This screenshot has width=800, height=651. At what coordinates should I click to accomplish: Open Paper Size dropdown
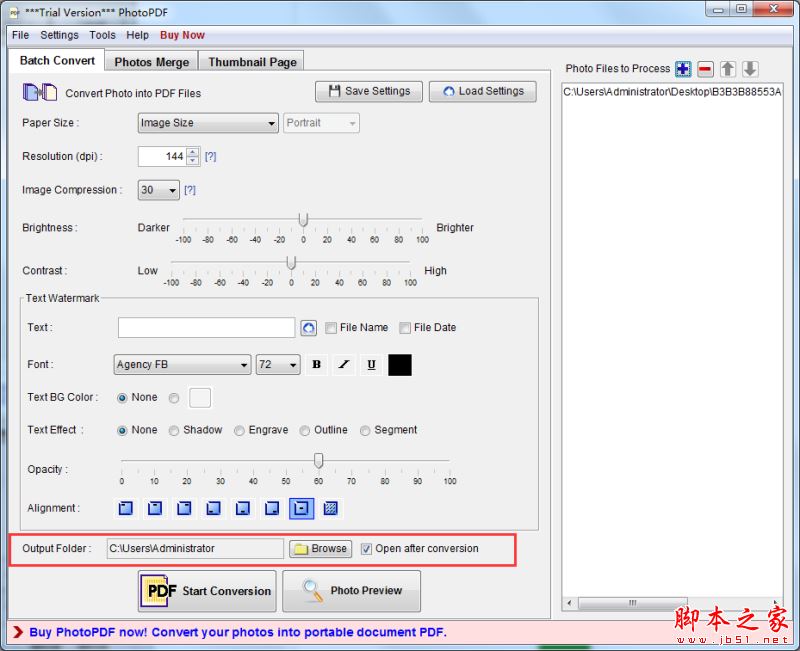point(208,123)
